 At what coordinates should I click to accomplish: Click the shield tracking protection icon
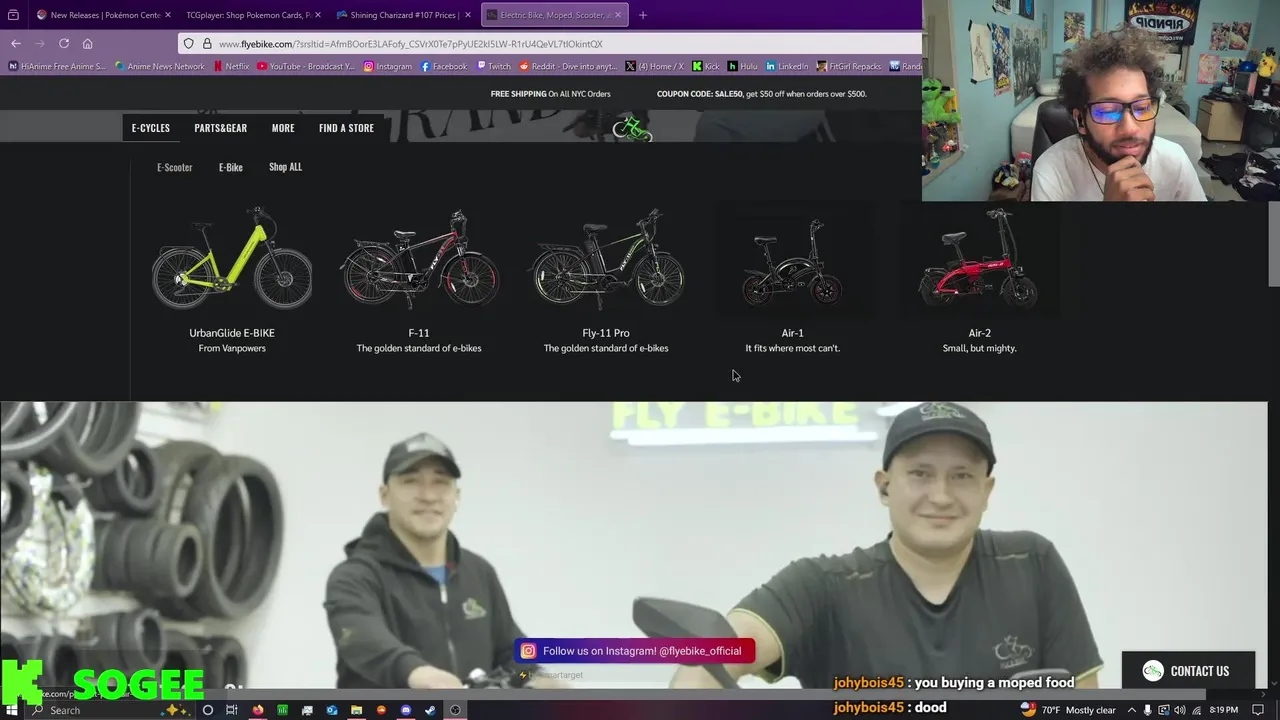pos(188,43)
